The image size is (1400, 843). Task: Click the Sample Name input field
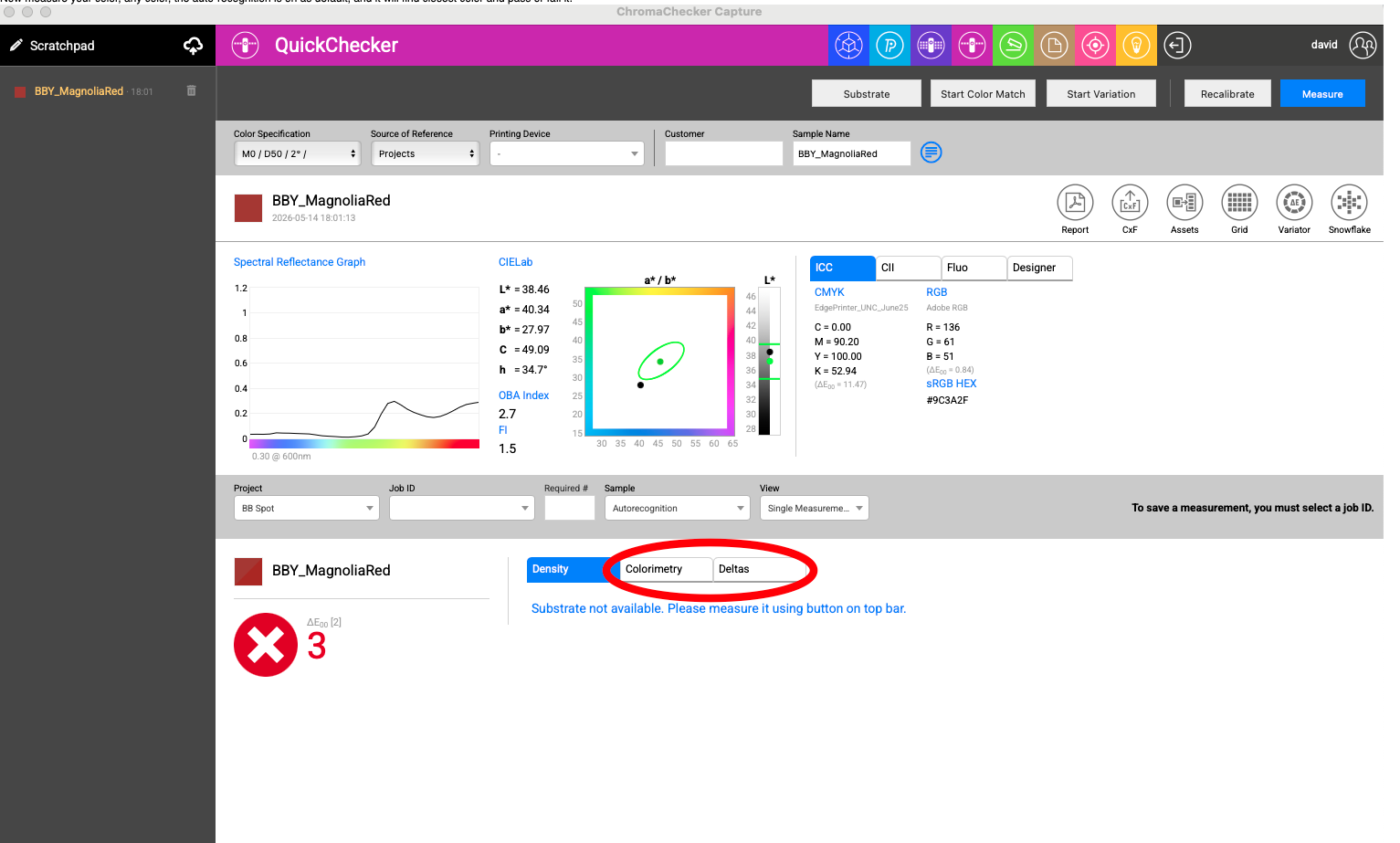point(851,153)
